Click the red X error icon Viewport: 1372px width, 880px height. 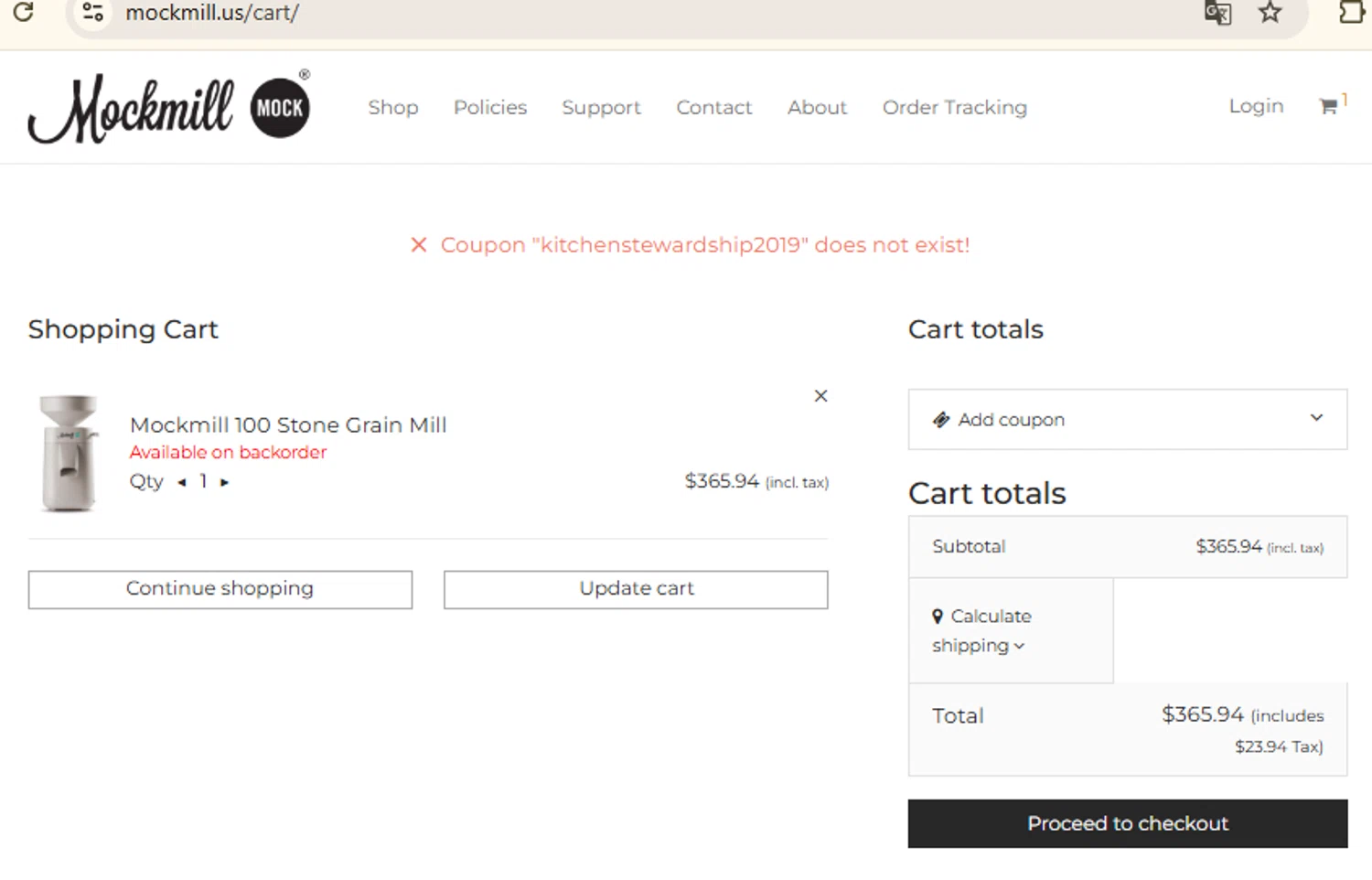[x=419, y=245]
